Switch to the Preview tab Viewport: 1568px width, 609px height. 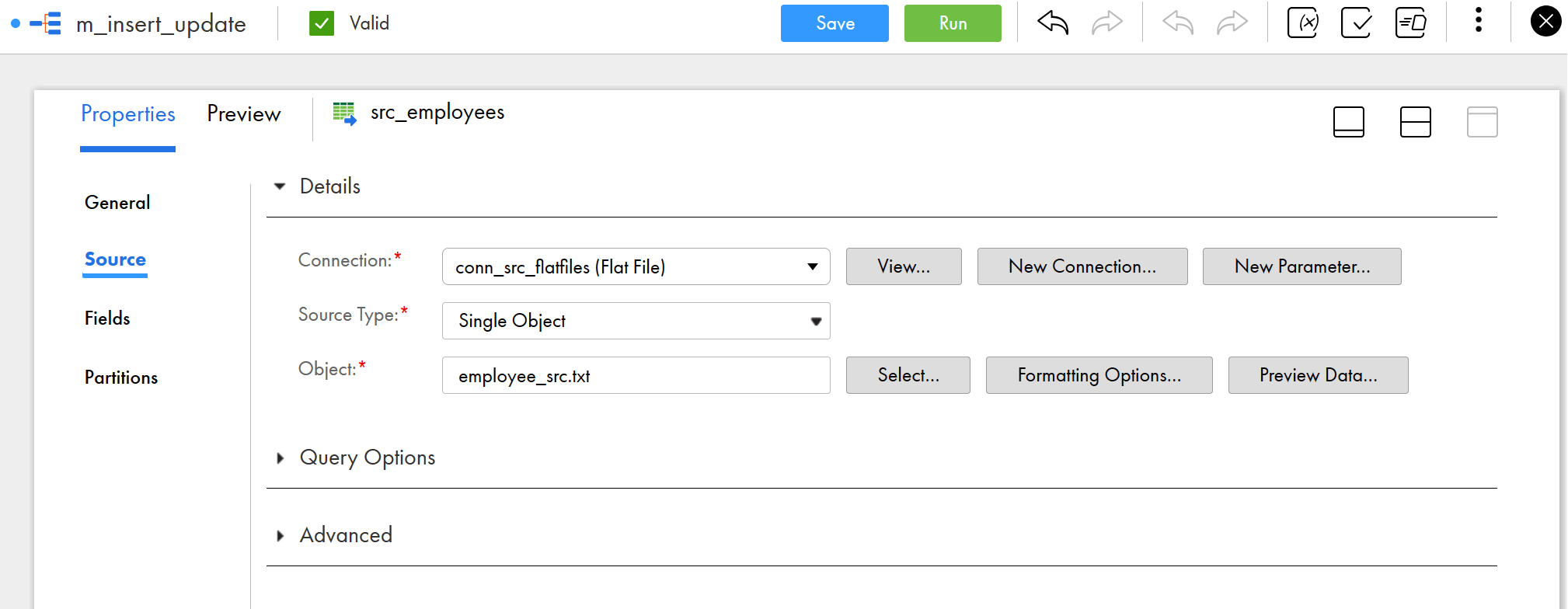pos(243,114)
